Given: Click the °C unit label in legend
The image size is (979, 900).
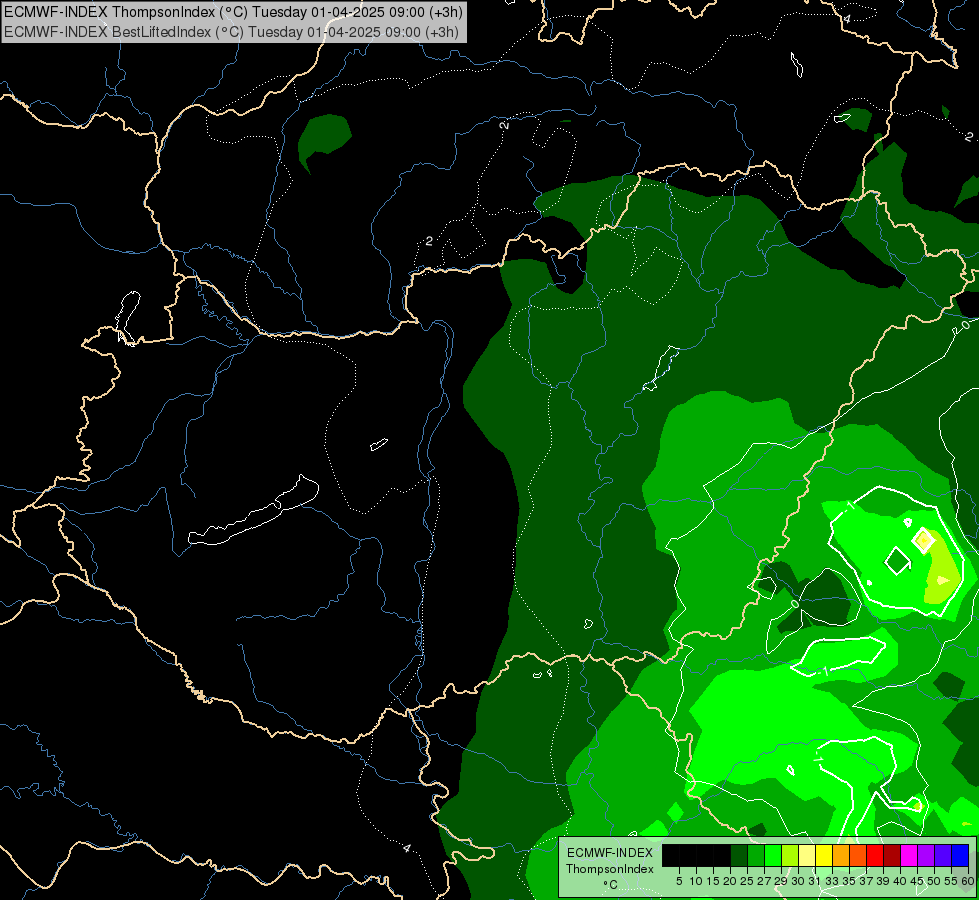Looking at the screenshot, I should (610, 884).
